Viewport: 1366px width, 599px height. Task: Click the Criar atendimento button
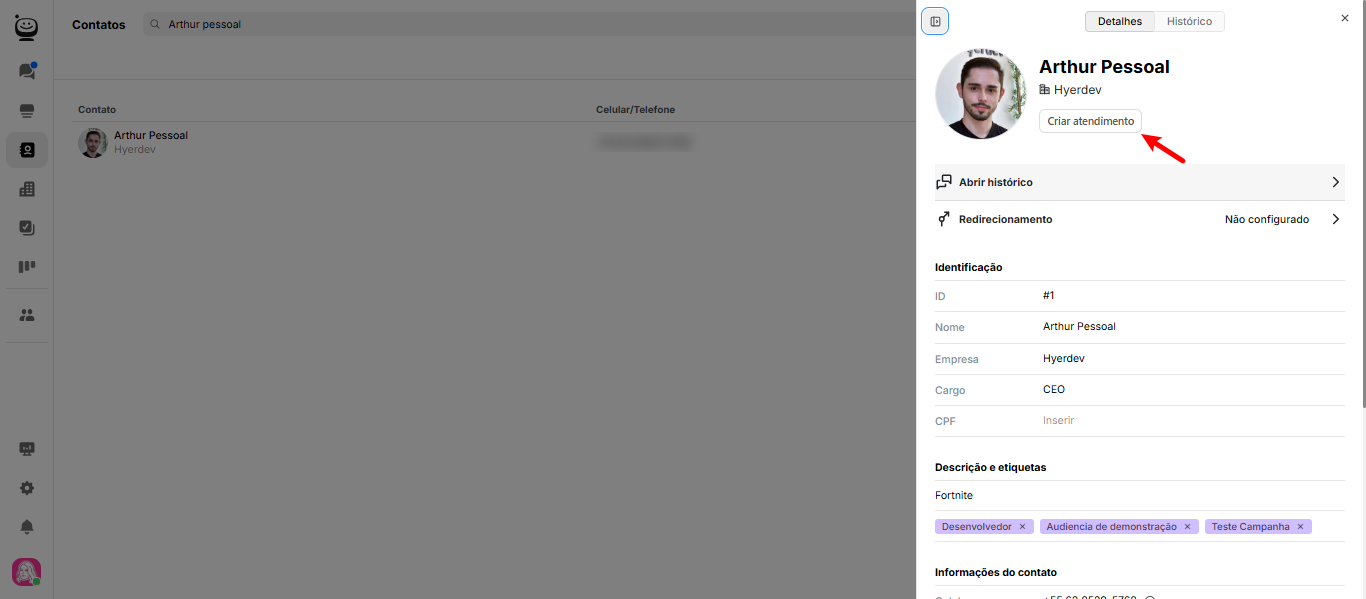point(1090,121)
